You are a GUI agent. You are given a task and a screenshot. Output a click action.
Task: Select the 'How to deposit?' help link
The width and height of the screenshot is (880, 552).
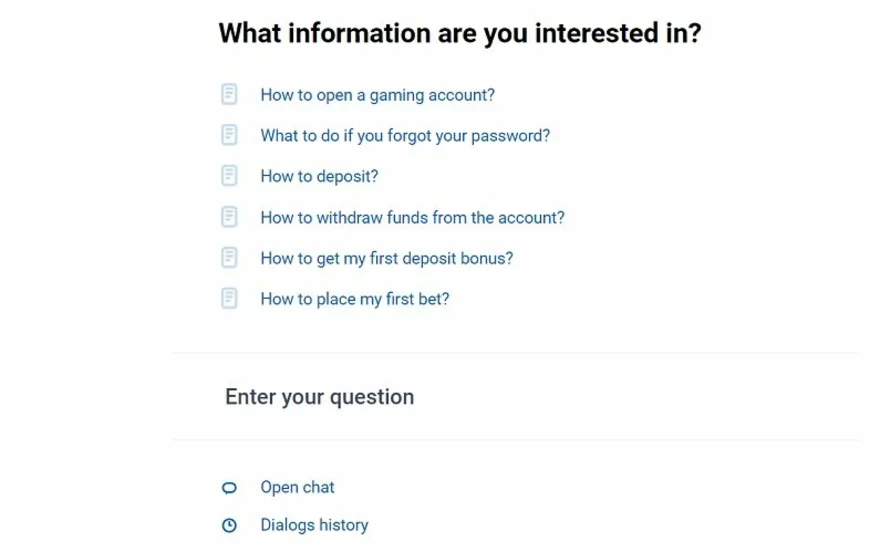coord(319,176)
